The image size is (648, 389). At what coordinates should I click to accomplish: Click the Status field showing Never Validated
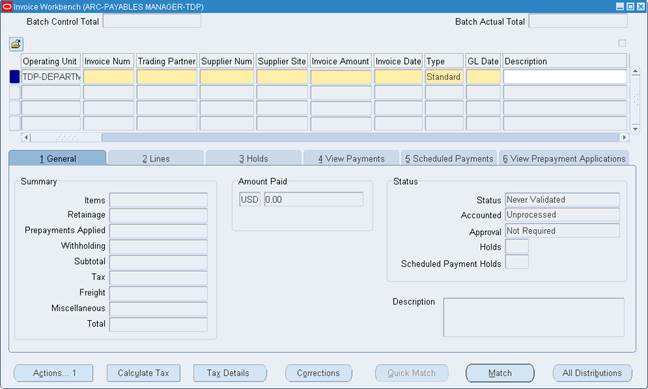tap(562, 200)
